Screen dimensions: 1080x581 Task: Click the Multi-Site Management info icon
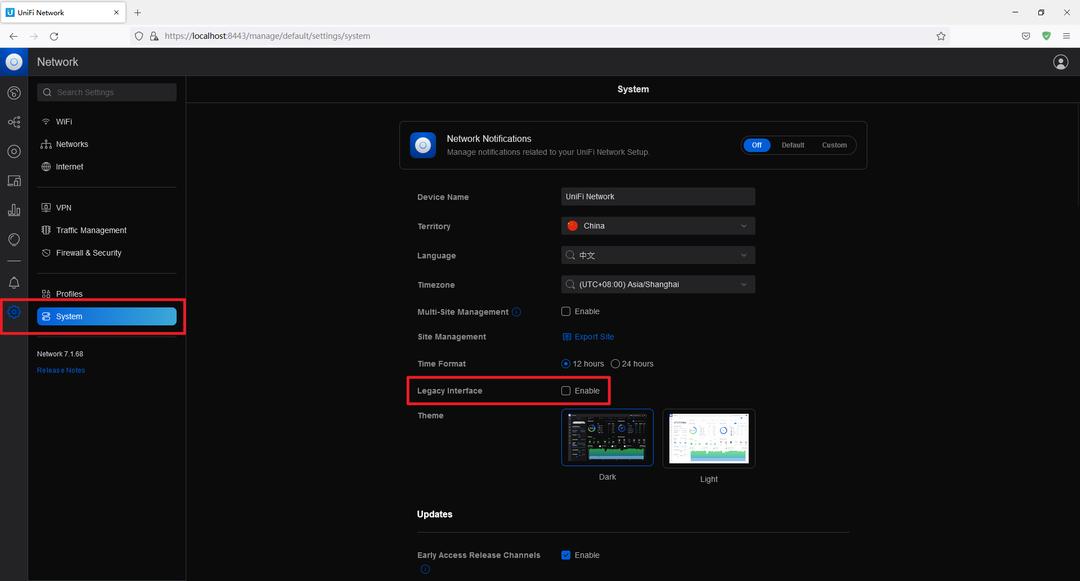click(517, 312)
